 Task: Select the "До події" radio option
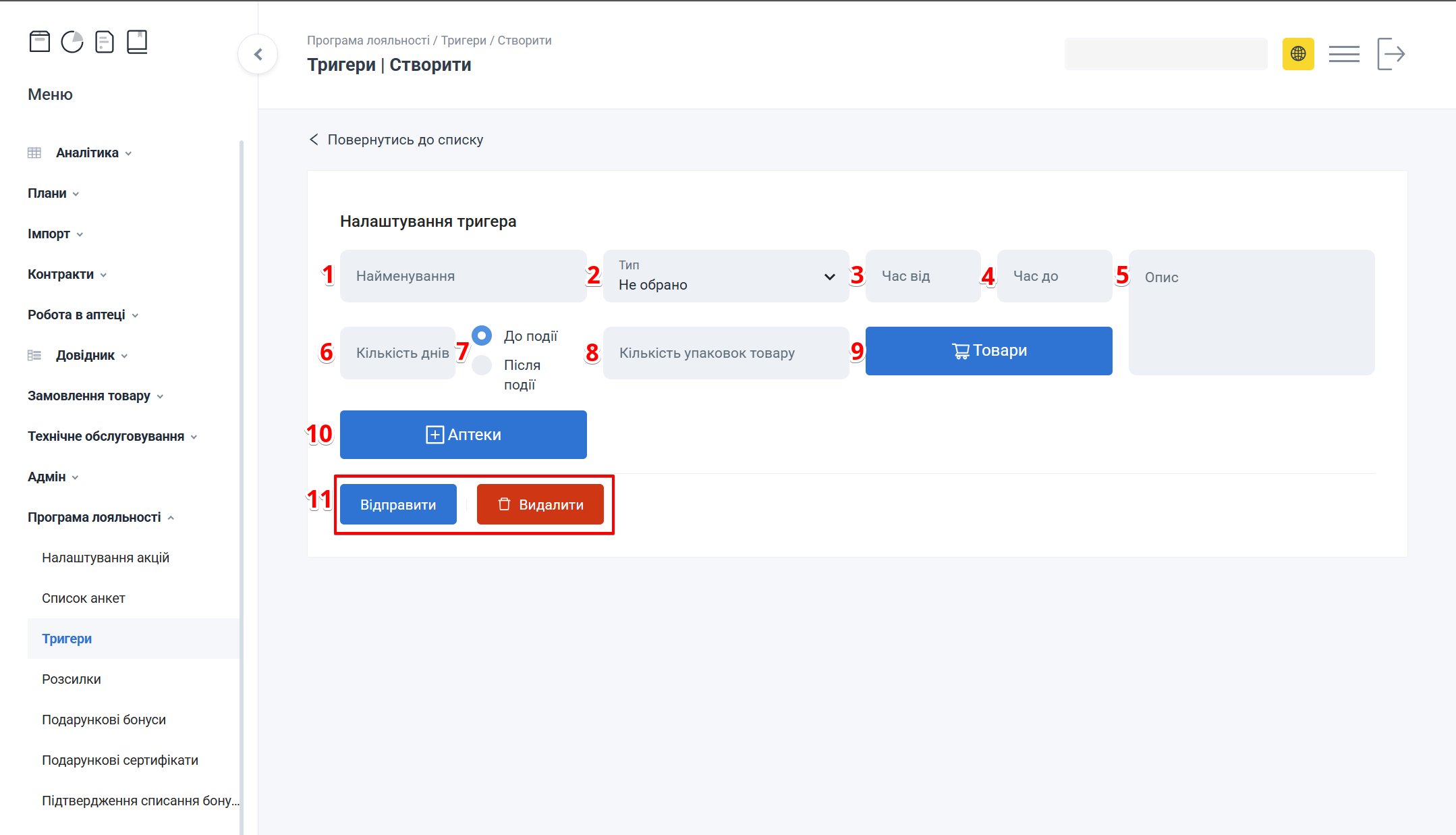[482, 335]
